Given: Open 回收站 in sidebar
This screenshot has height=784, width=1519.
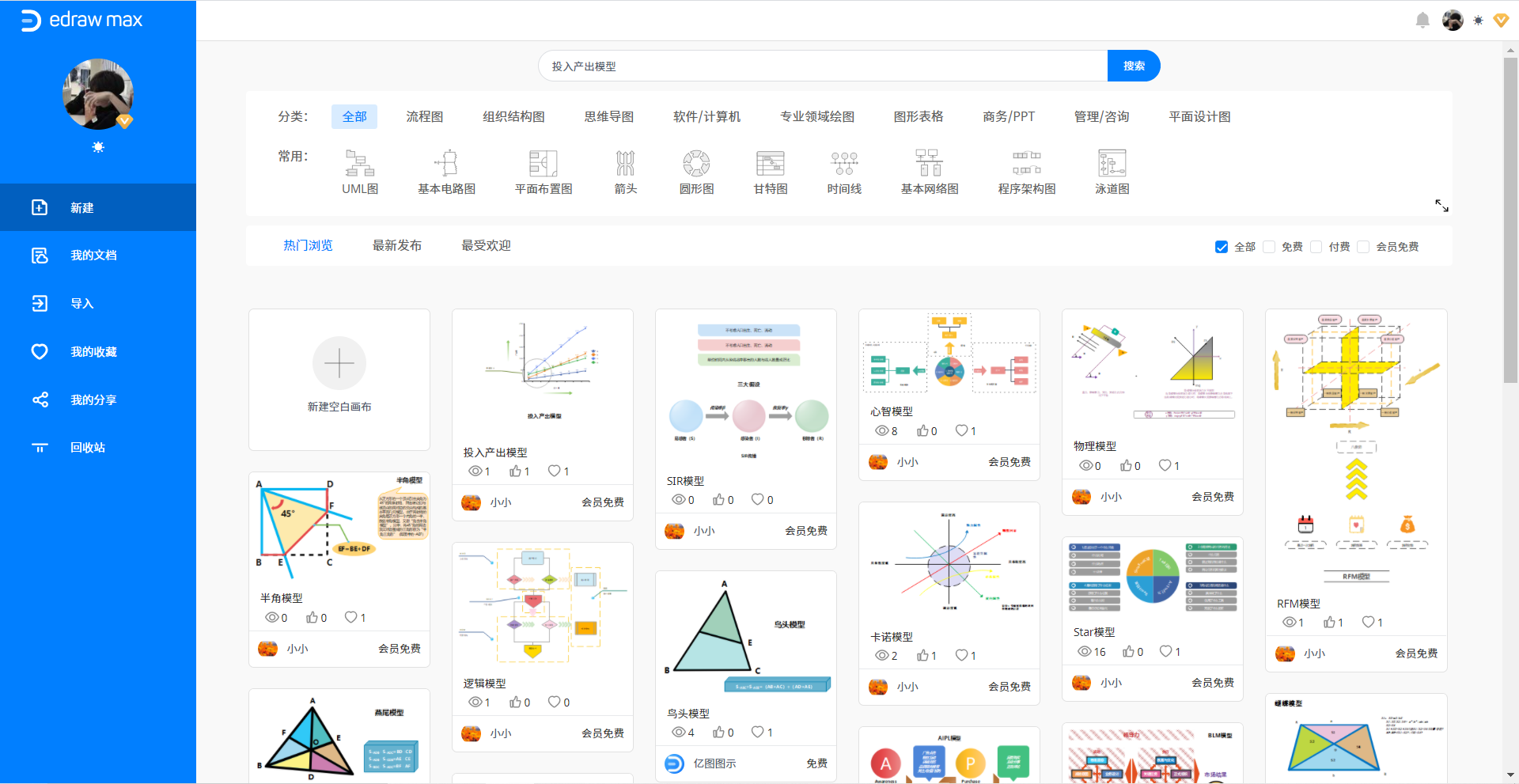Looking at the screenshot, I should point(98,448).
